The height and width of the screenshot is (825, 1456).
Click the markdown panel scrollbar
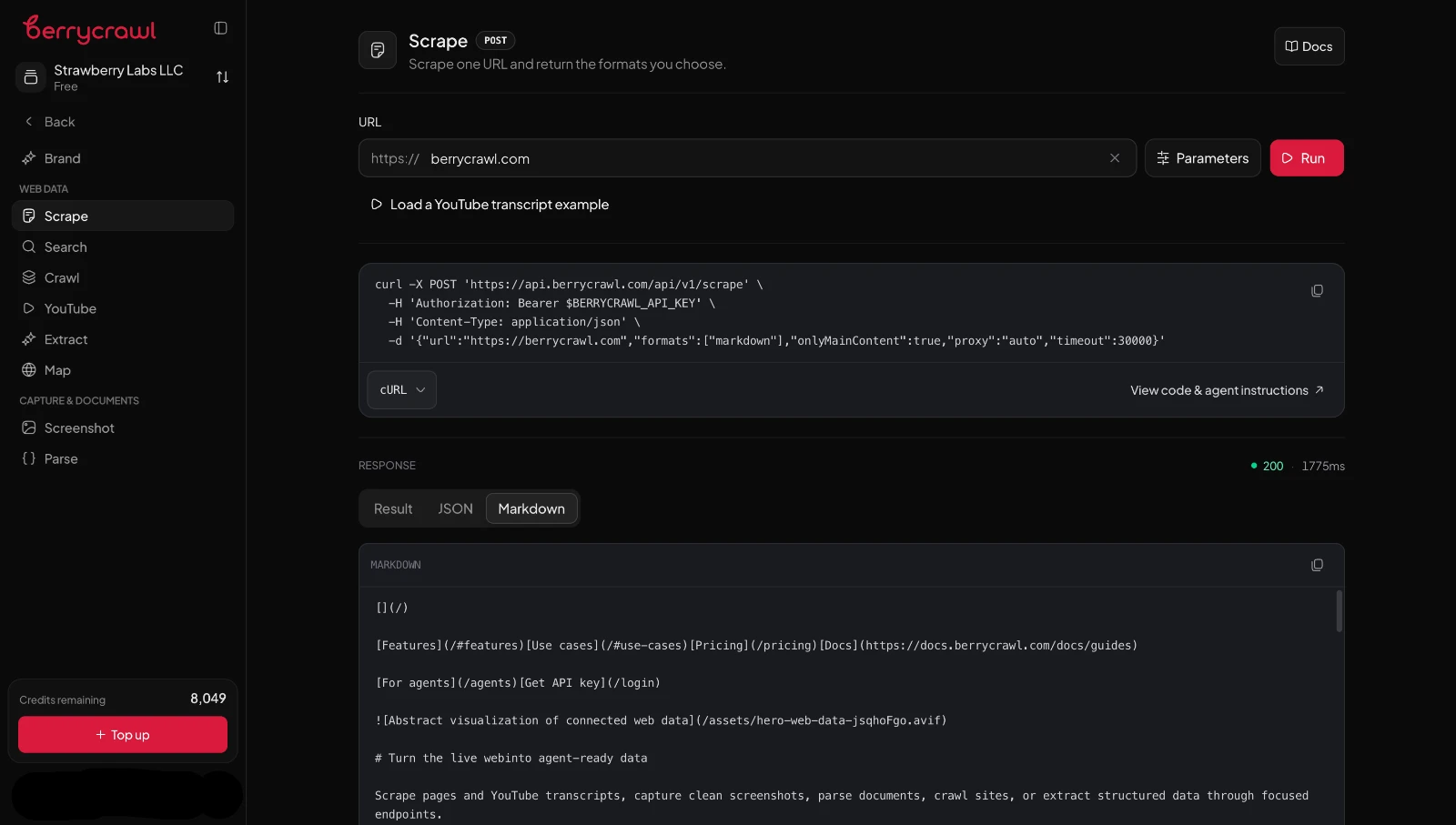click(1339, 611)
